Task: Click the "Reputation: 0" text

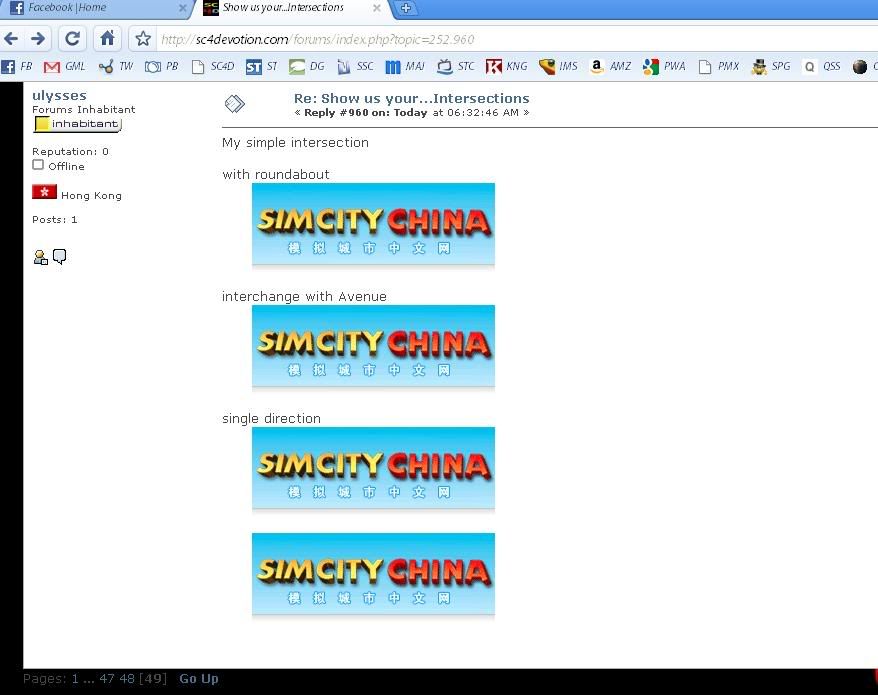Action: [x=71, y=151]
